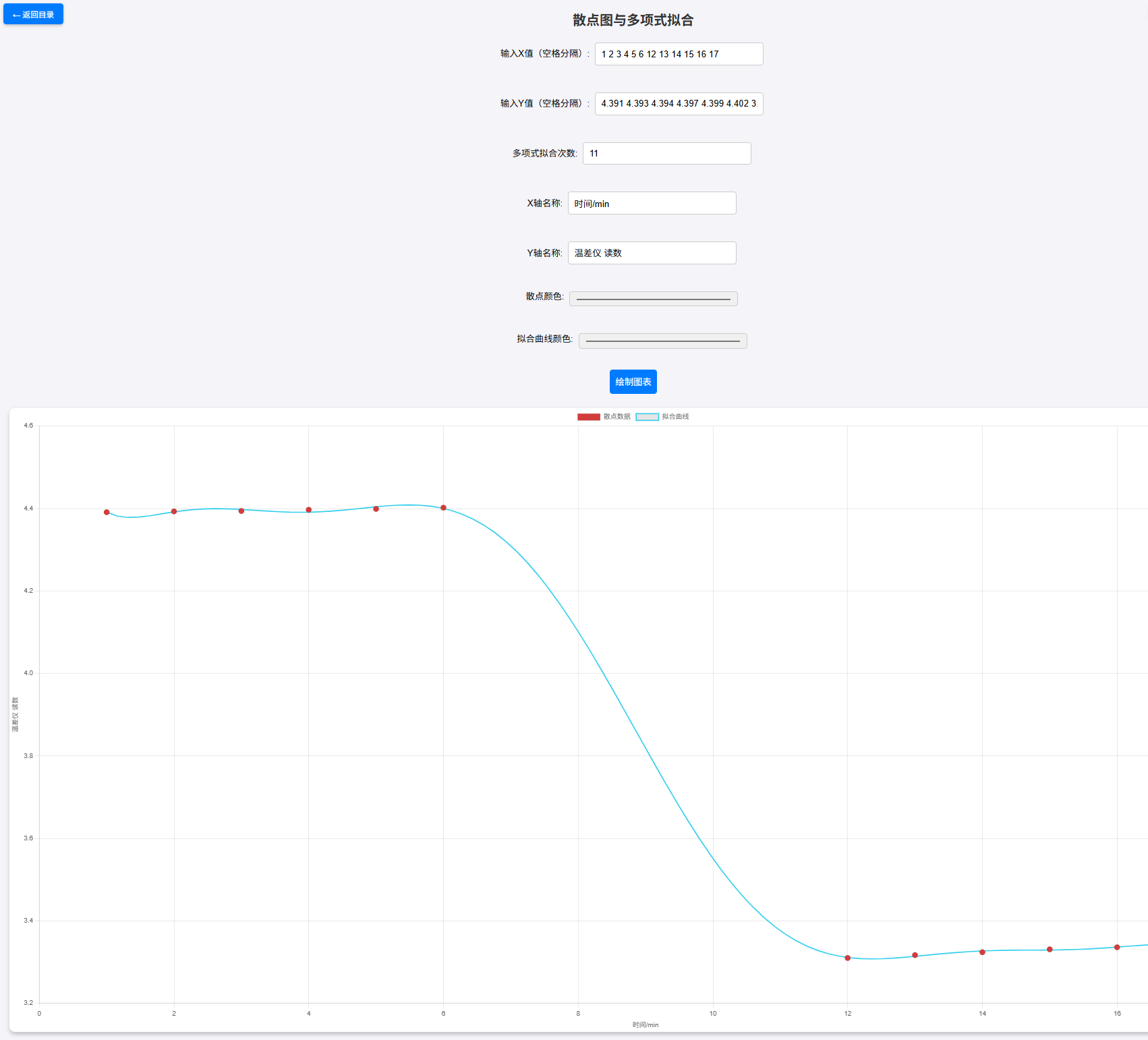Click the page title 散点图与多项式拟合

633,20
